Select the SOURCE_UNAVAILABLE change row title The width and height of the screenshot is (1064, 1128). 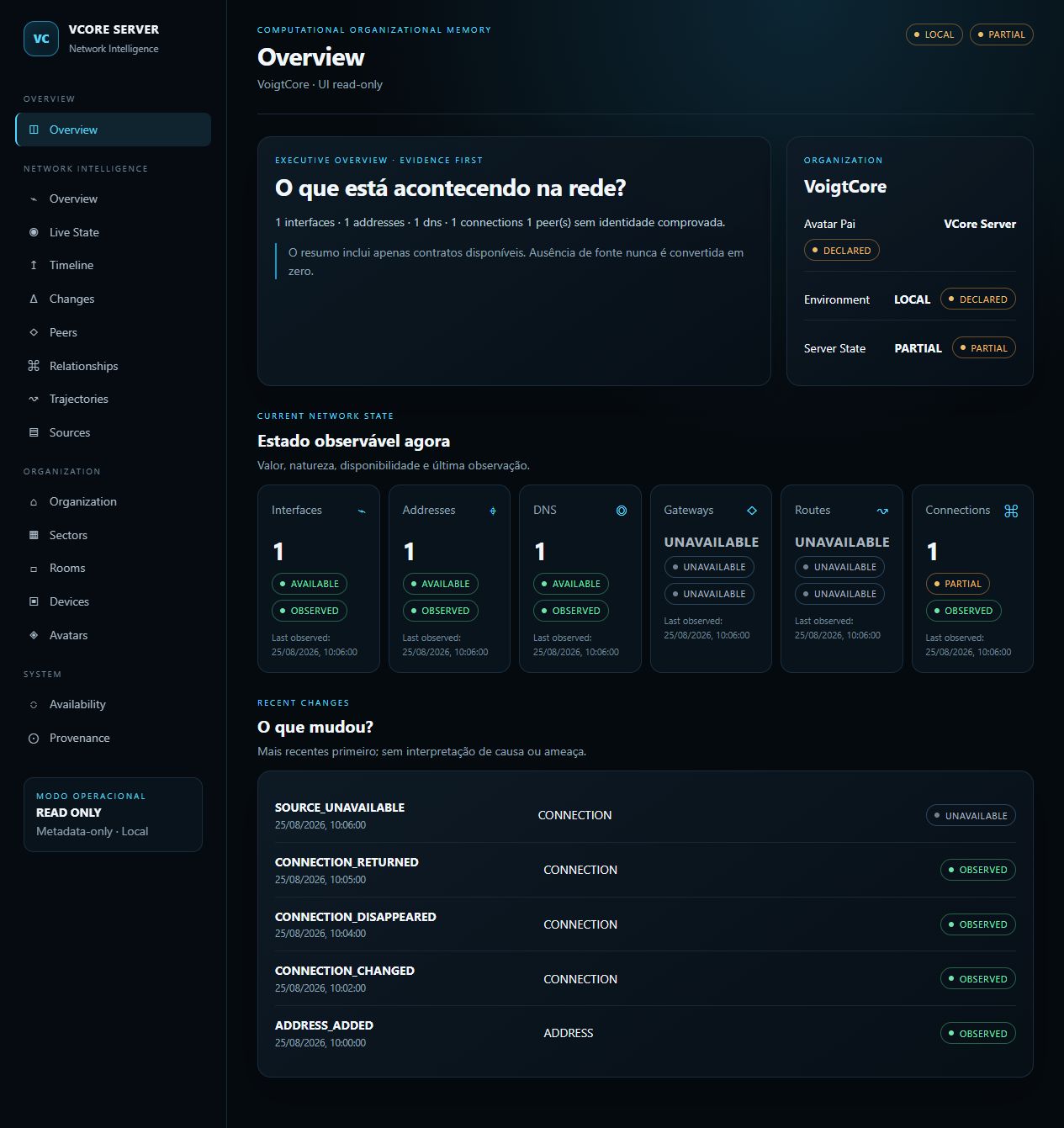click(340, 808)
